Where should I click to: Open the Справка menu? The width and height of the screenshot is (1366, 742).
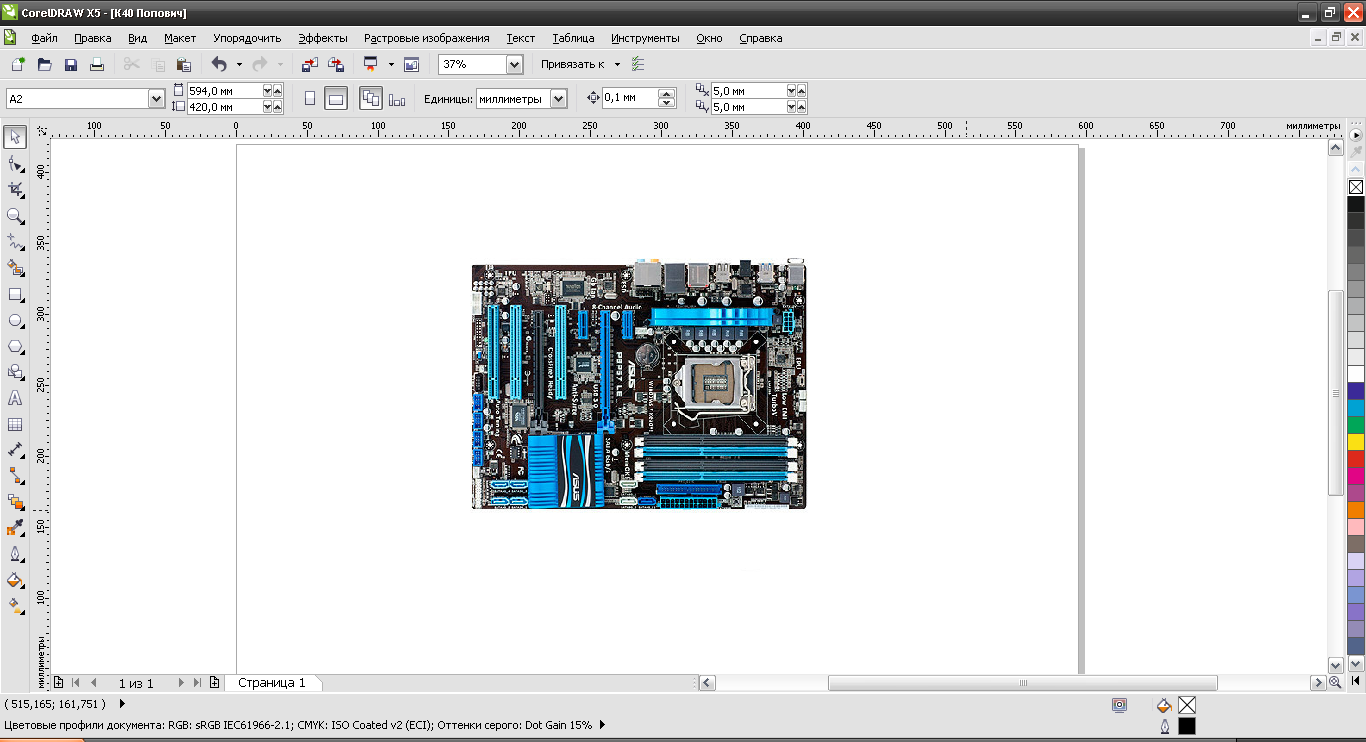pos(761,38)
